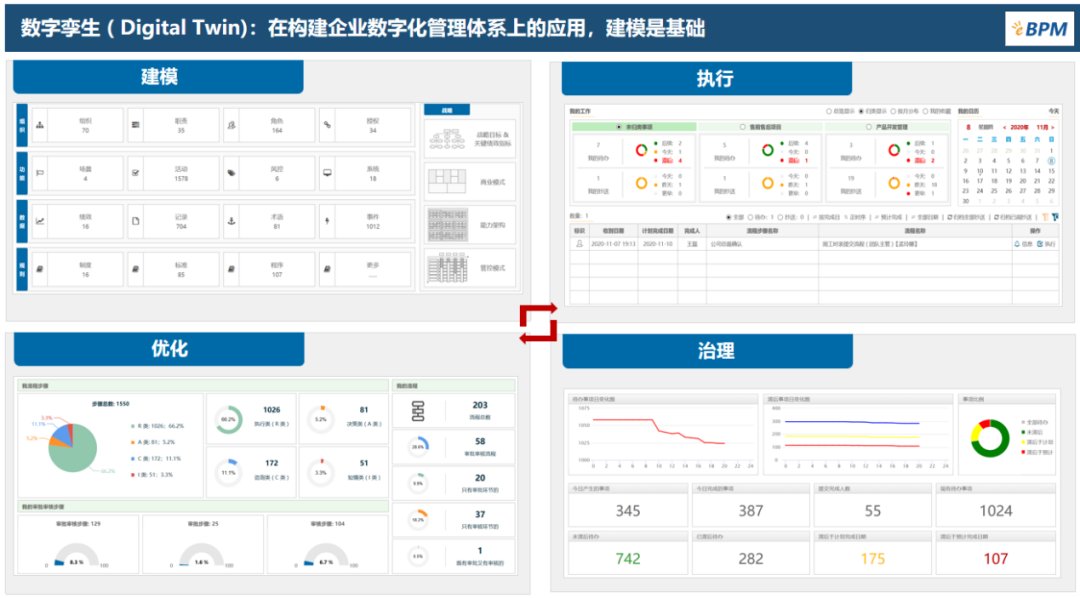Click the 绩效 line chart icon
The height and width of the screenshot is (598, 1080).
[40, 221]
